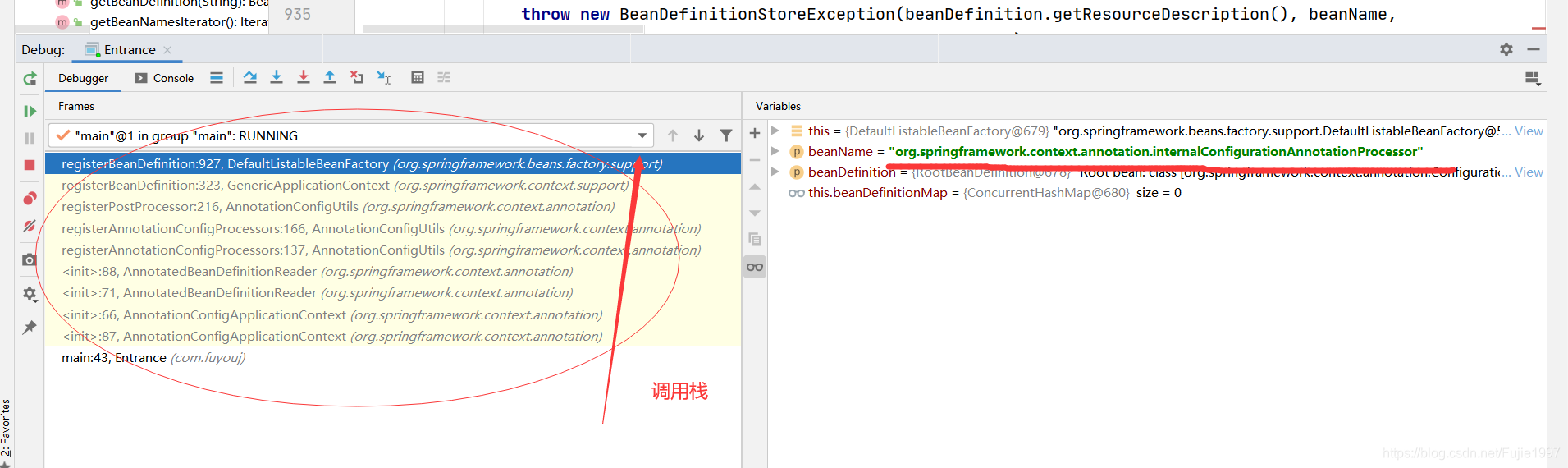Step over the current line
Image resolution: width=1568 pixels, height=468 pixels.
click(277, 77)
